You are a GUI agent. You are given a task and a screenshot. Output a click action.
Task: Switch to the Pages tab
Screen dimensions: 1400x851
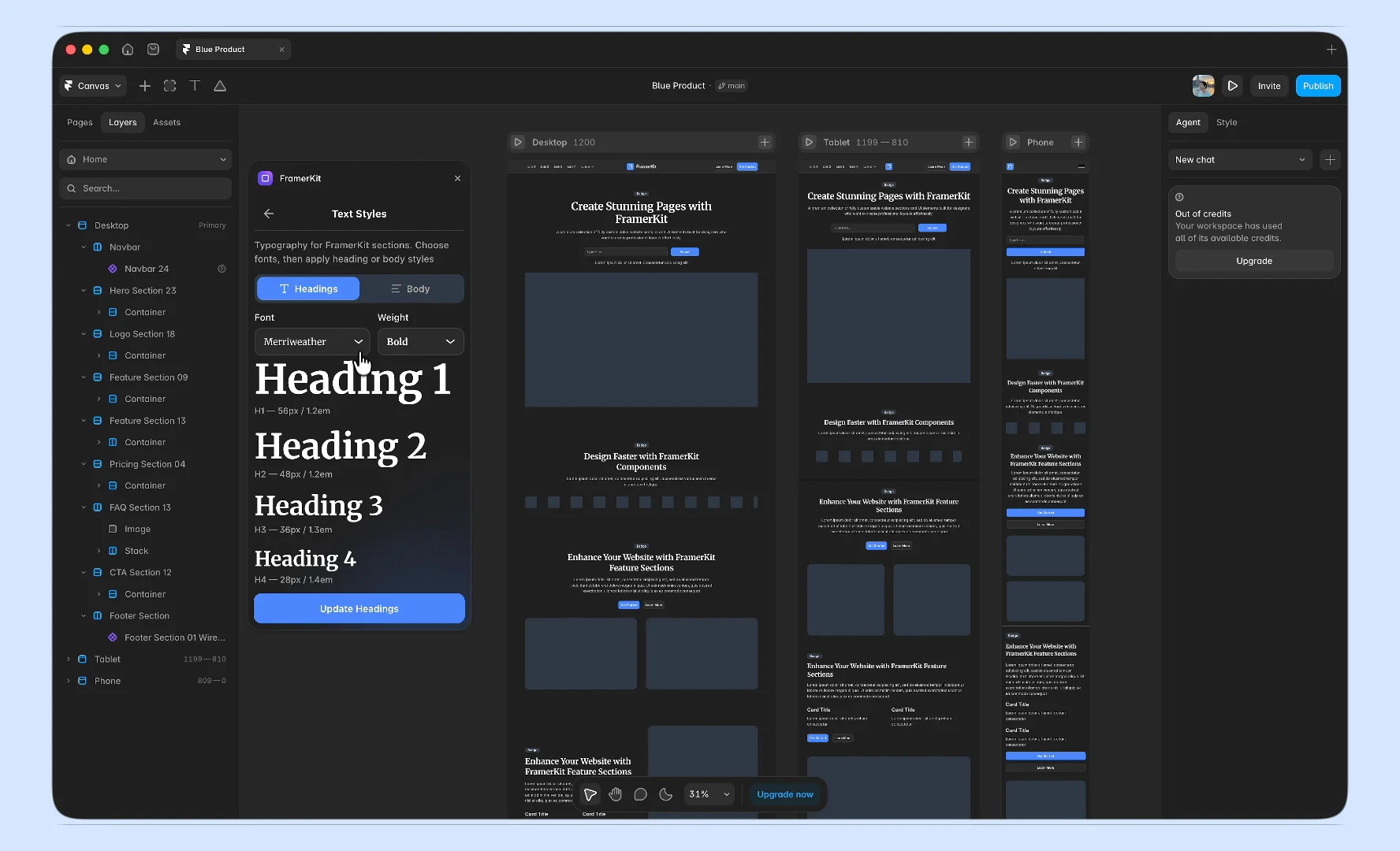point(80,122)
